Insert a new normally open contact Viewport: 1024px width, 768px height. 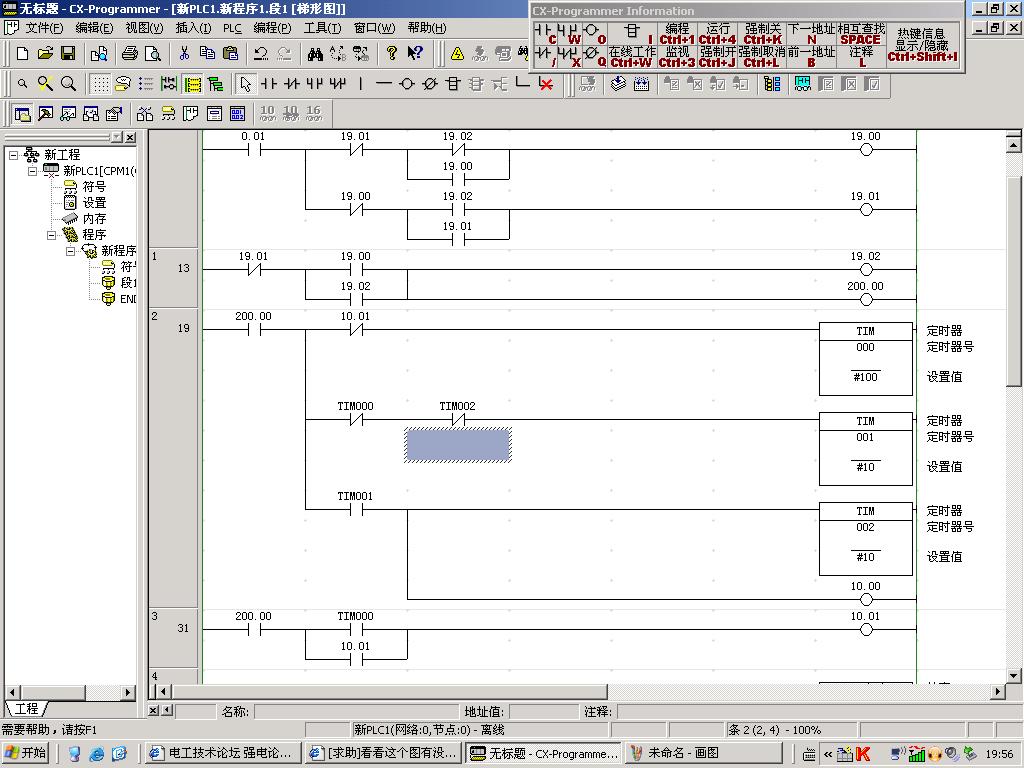tap(269, 84)
